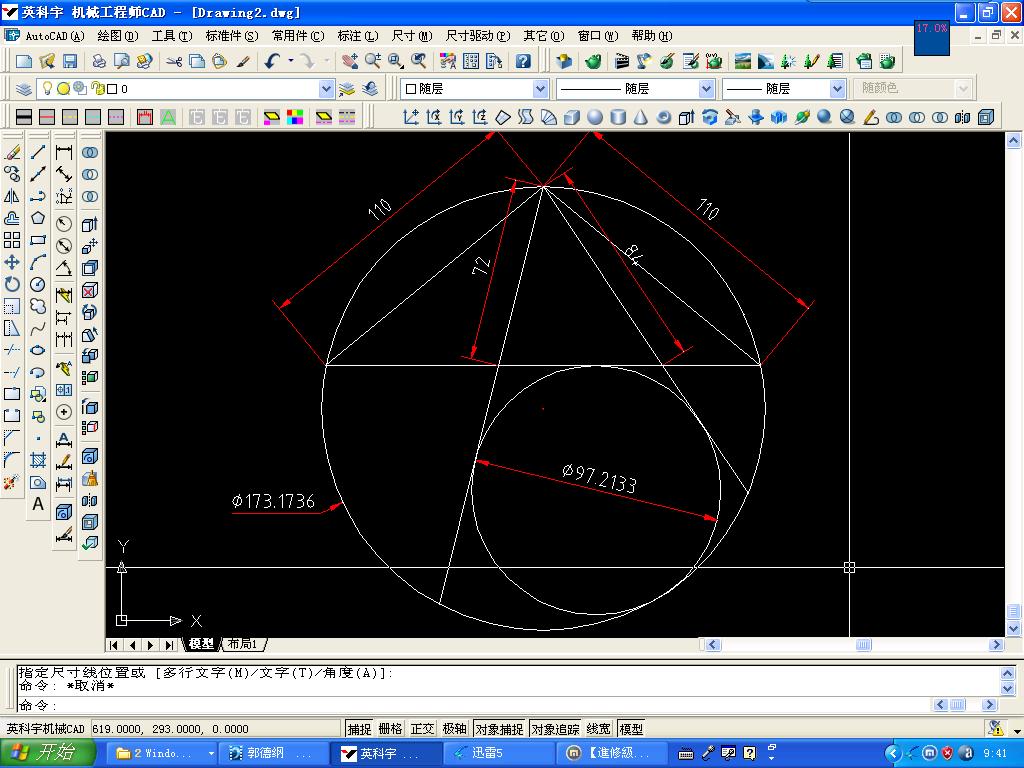Click the drawing area vertical scrollbar

point(1014,384)
